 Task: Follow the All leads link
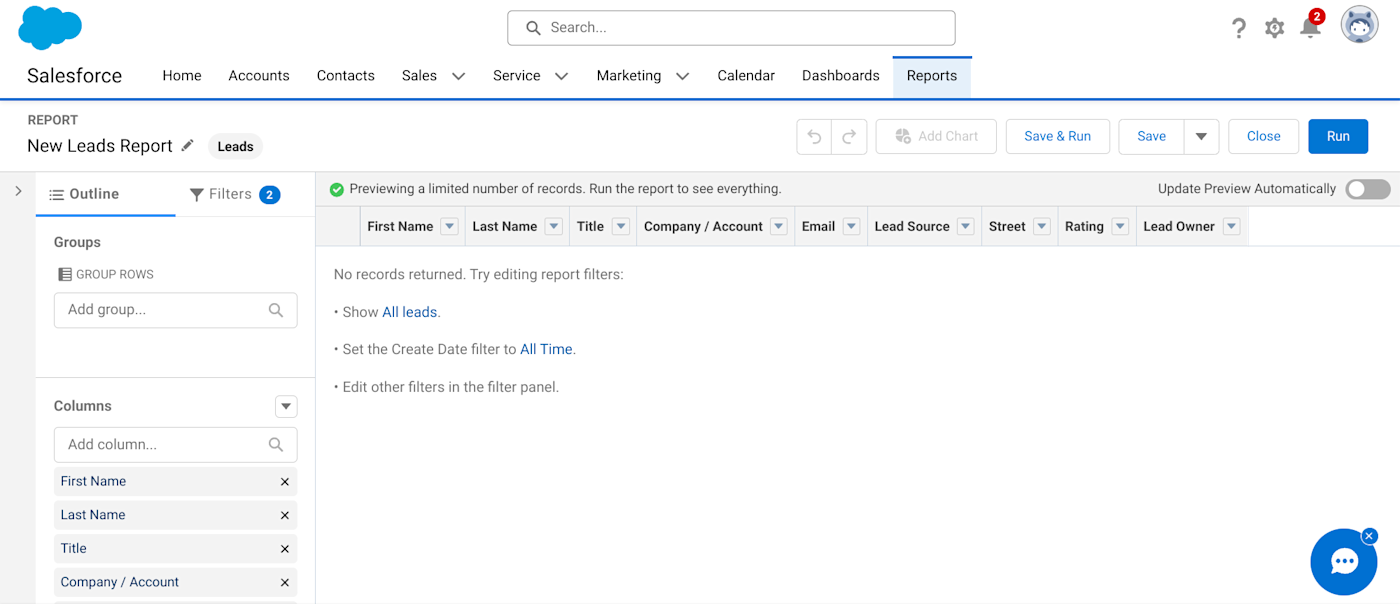[410, 312]
